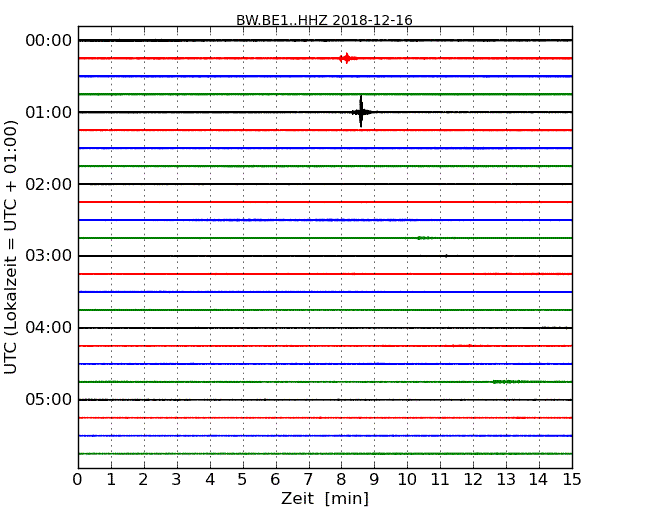Viewport: 650px width, 520px height.
Task: Select the 02:00 time label
Action: click(49, 184)
